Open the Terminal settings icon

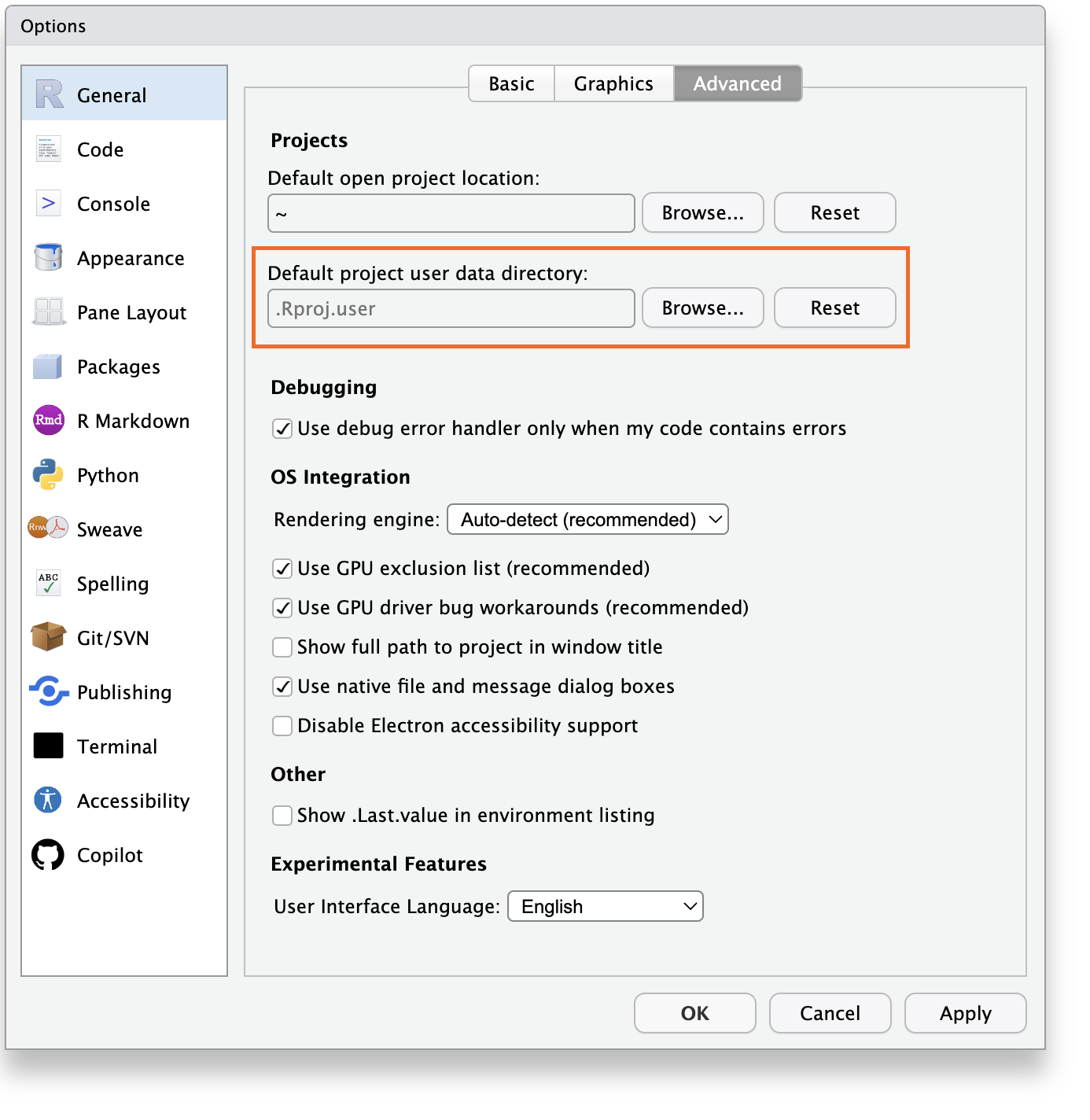pyautogui.click(x=48, y=746)
